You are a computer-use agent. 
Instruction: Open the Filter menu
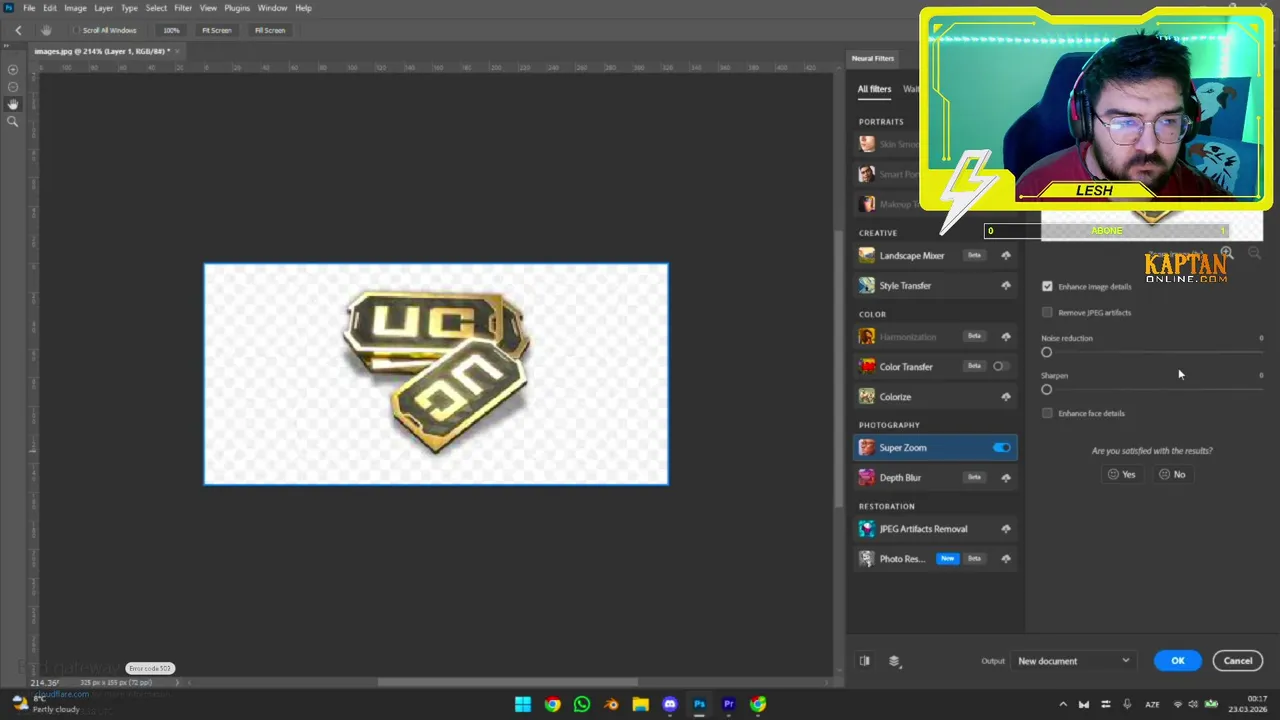[183, 8]
